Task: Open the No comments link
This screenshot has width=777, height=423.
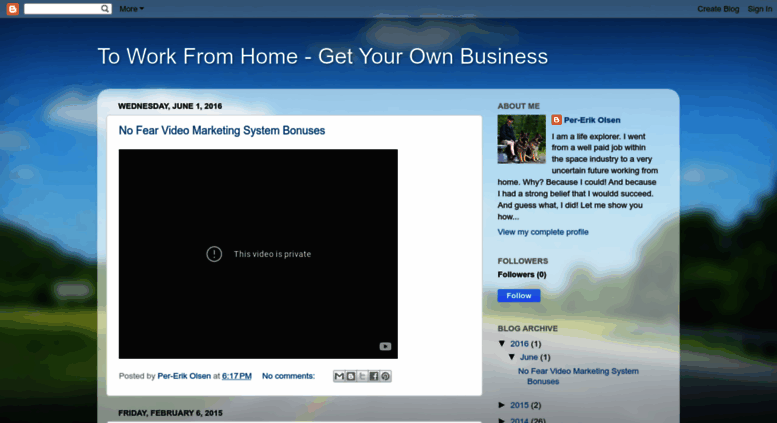Action: (288, 376)
